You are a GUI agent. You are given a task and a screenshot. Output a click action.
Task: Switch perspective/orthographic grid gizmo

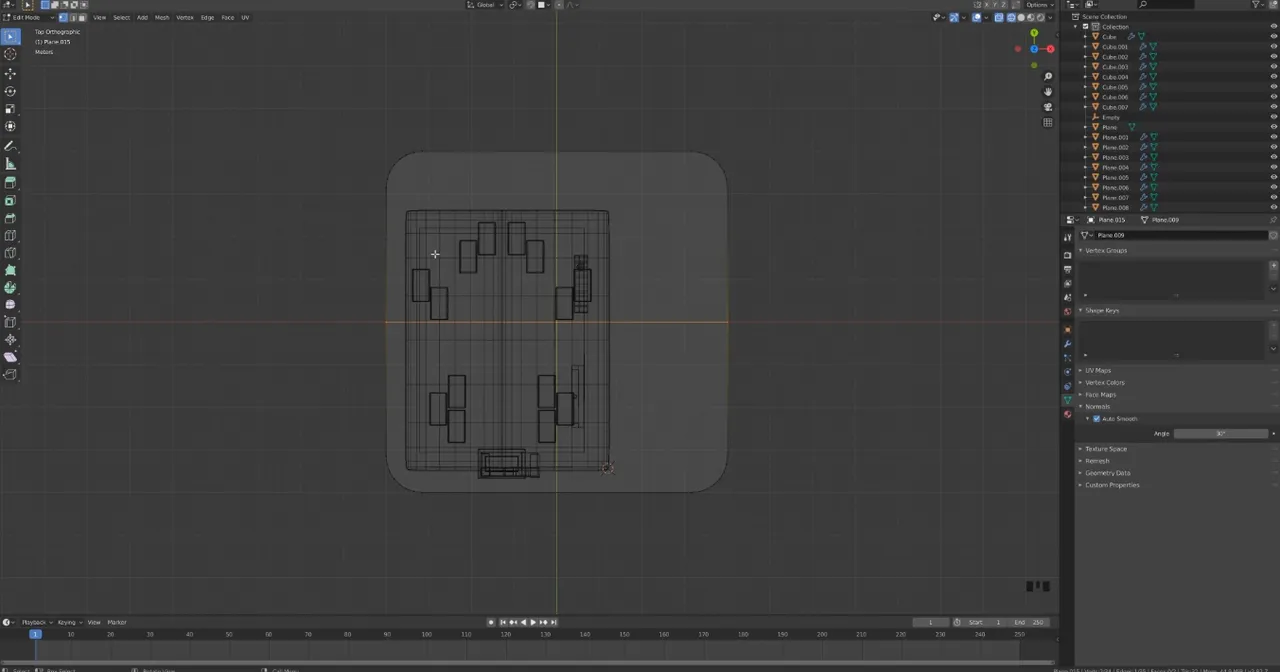tap(1047, 122)
